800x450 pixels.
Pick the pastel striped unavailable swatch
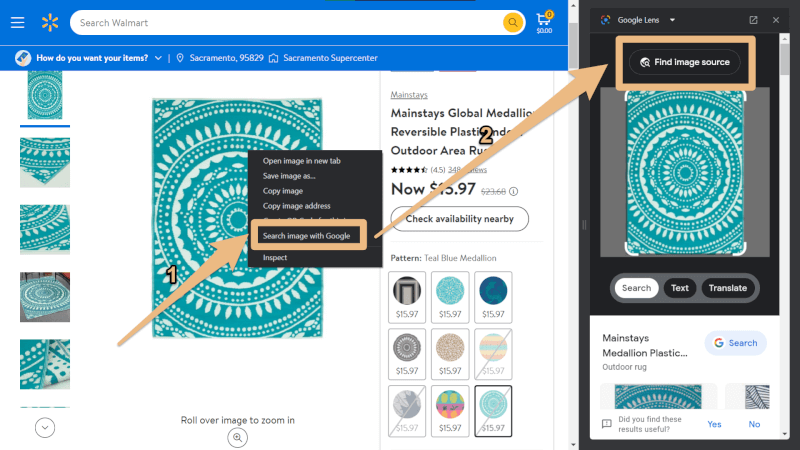(x=493, y=354)
